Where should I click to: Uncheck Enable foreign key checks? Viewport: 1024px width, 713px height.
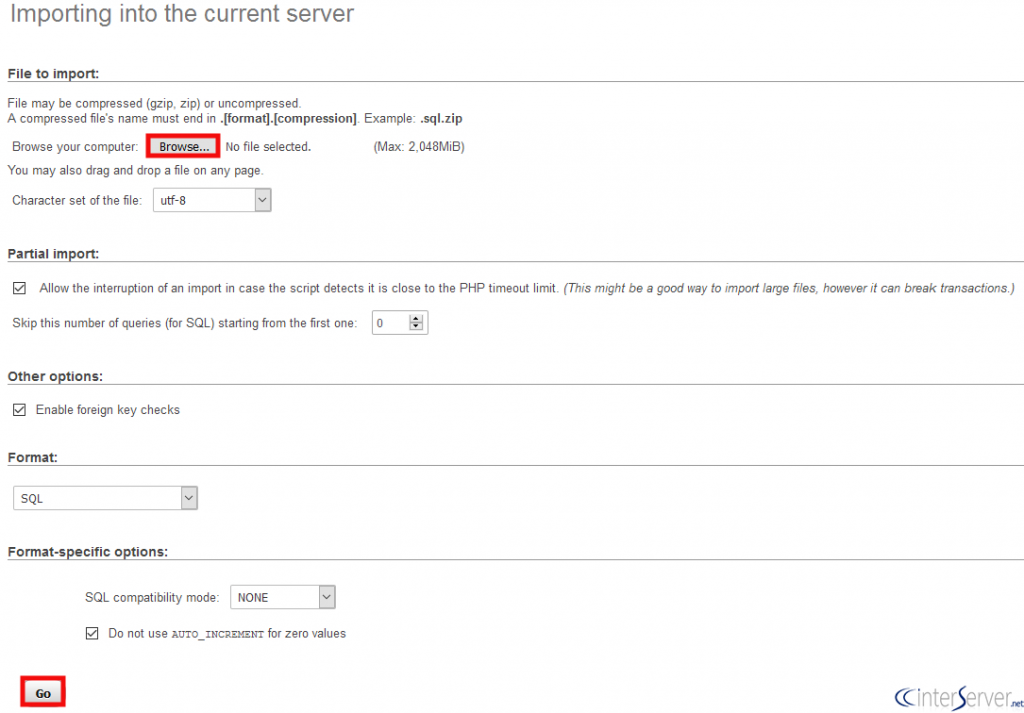[x=20, y=410]
